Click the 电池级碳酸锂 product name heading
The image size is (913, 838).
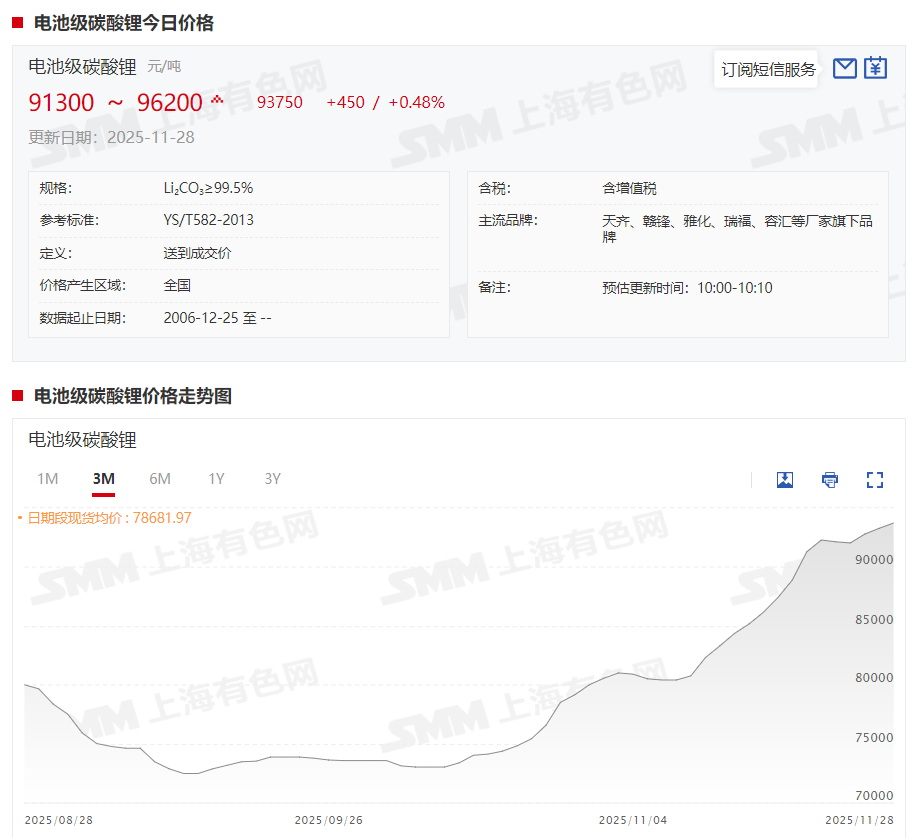tap(82, 67)
